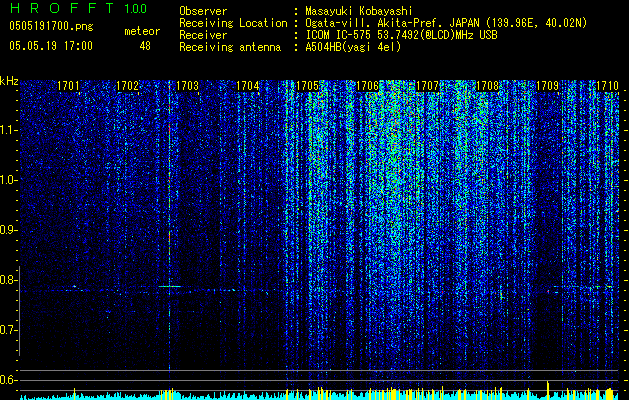Screen dimensions: 629x400
Task: Click time marker 1705
Action: (x=307, y=86)
